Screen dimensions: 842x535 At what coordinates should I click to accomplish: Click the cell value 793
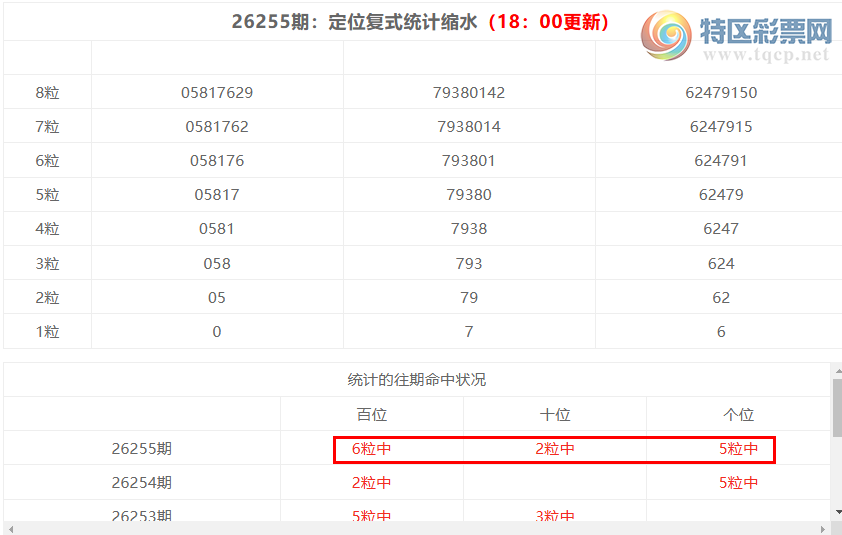469,263
